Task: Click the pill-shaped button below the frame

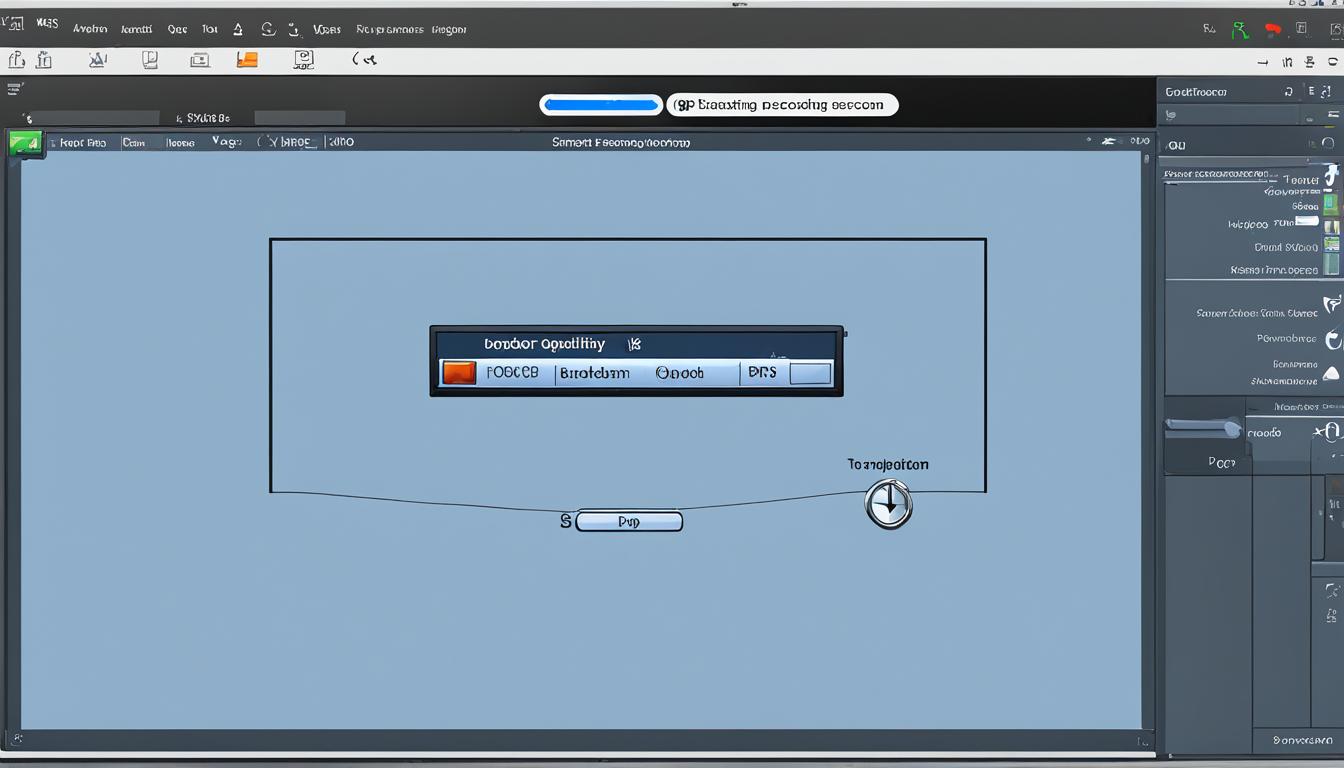Action: pos(629,521)
